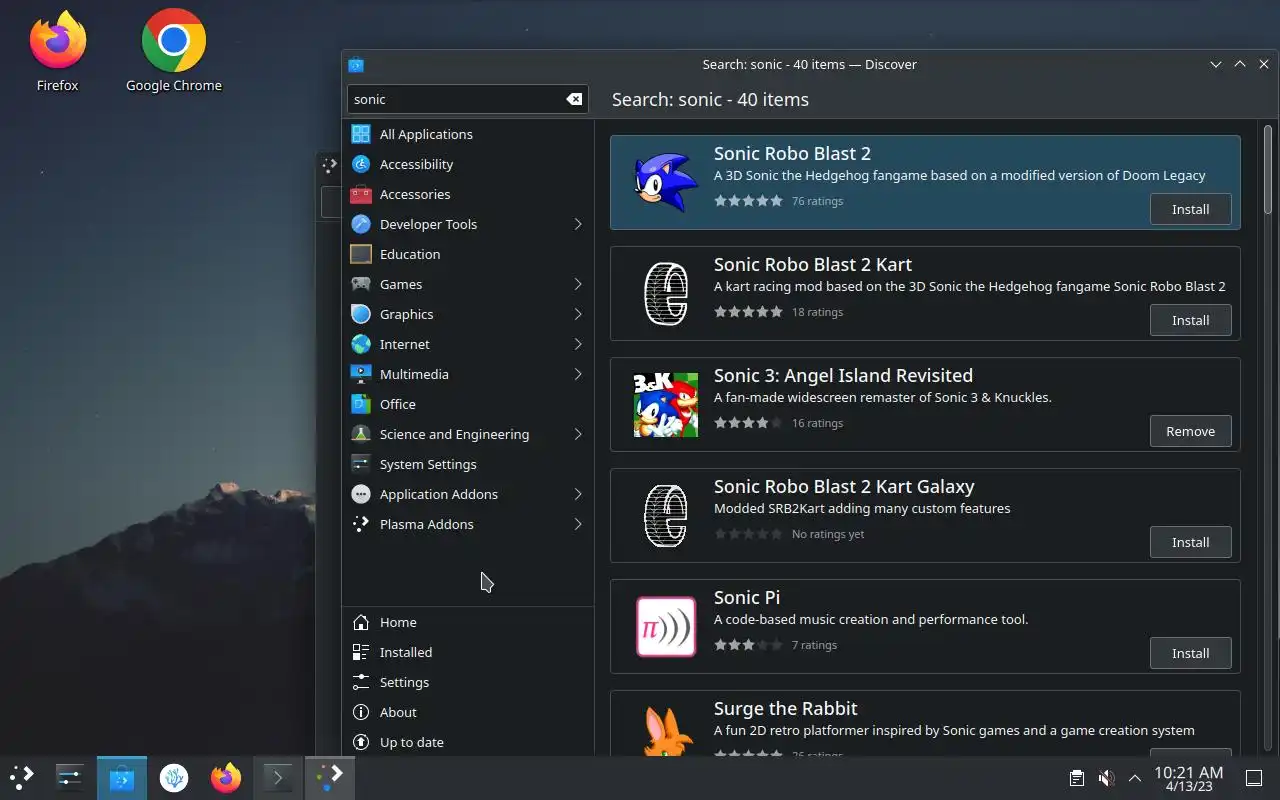The image size is (1280, 800).
Task: Click the muted volume tray icon
Action: point(1106,778)
